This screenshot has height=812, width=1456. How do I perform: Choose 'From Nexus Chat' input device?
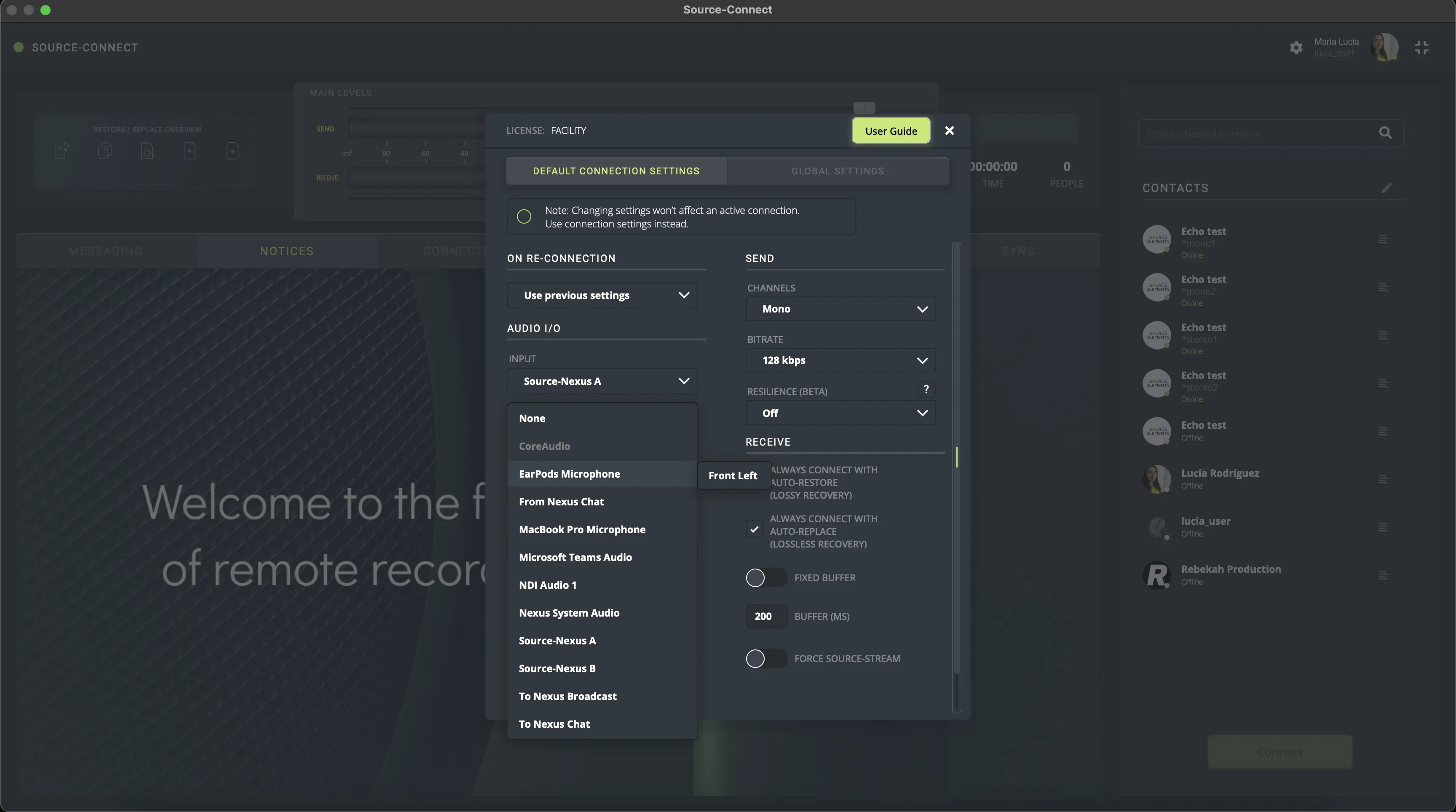coord(602,502)
